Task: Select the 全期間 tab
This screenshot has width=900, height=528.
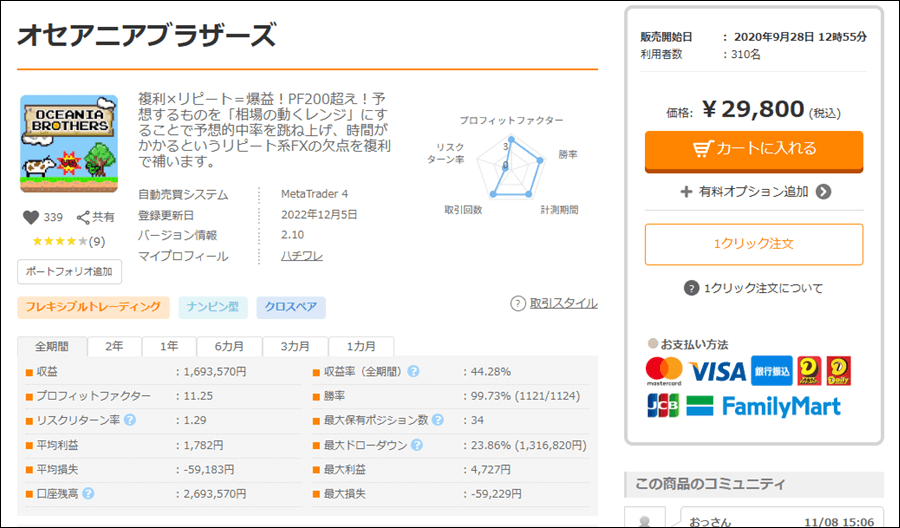Action: [52, 347]
